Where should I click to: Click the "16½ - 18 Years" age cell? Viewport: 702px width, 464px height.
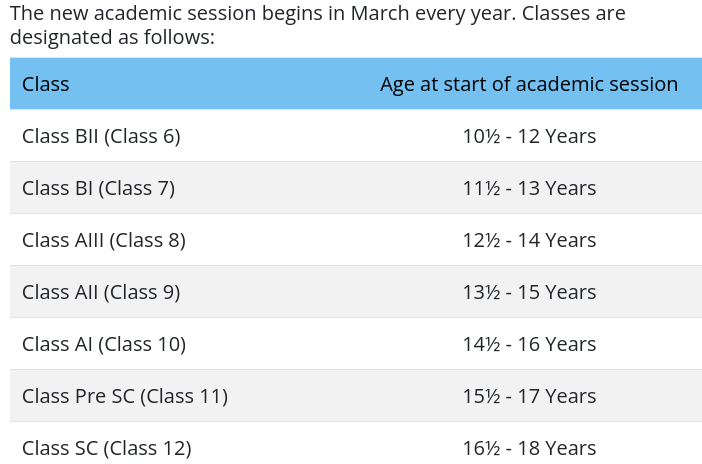(529, 448)
